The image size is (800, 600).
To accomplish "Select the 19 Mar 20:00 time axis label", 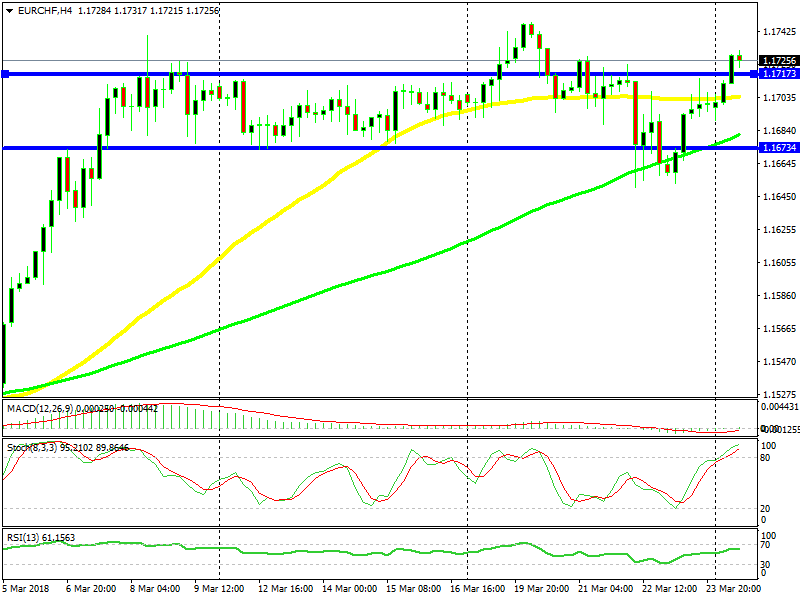I will (x=541, y=589).
